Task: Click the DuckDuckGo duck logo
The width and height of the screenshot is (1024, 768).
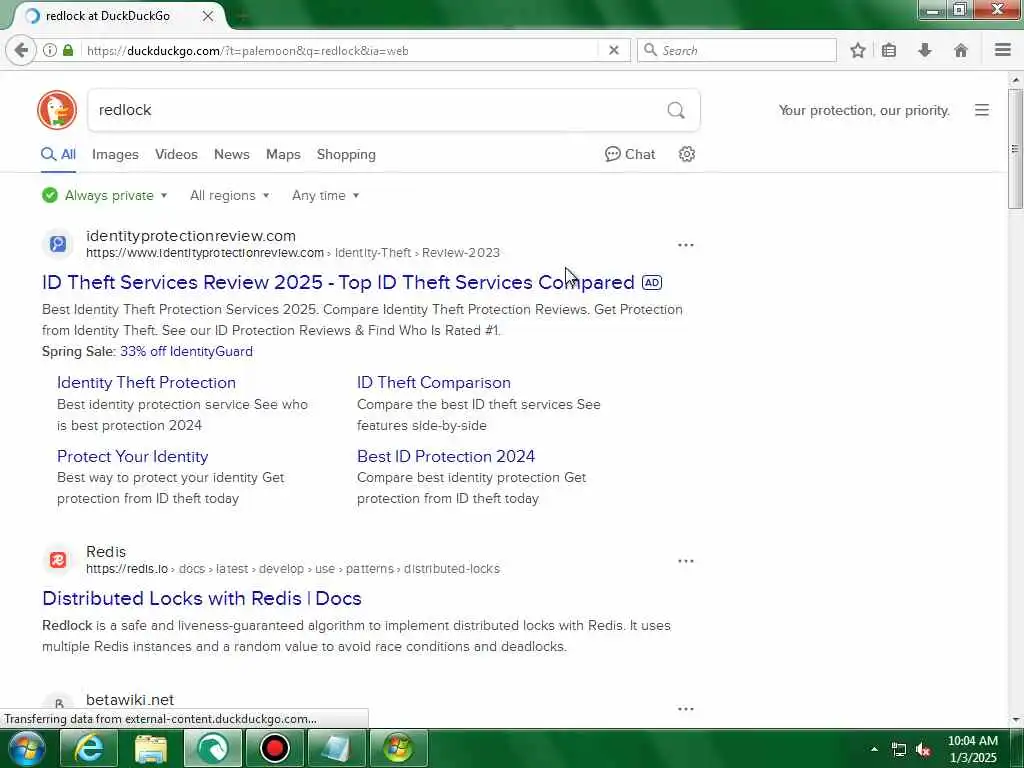Action: pyautogui.click(x=57, y=110)
